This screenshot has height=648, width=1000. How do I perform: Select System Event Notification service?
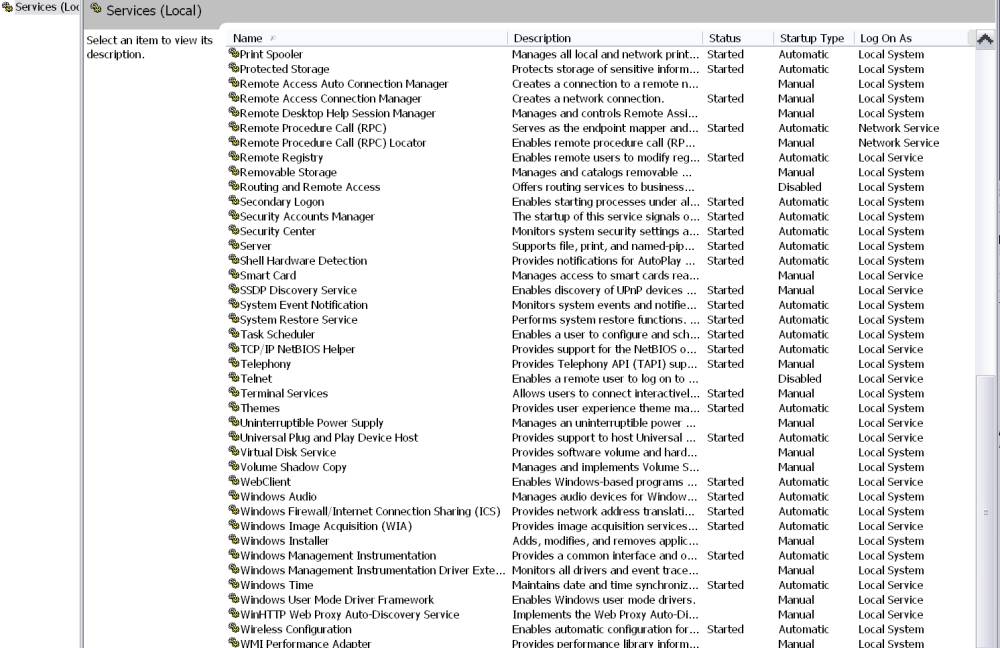(x=304, y=305)
